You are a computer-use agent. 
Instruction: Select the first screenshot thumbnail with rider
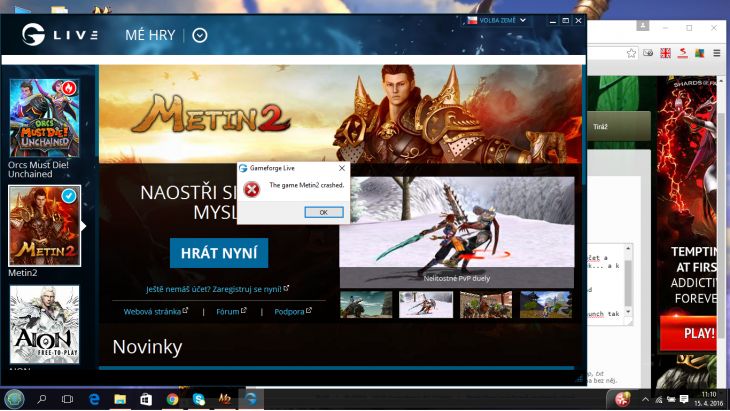[x=366, y=304]
